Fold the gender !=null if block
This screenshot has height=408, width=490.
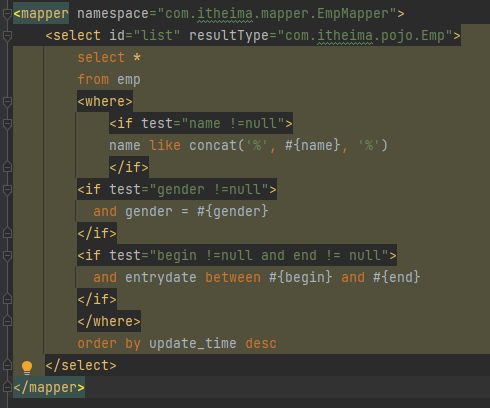(x=7, y=190)
